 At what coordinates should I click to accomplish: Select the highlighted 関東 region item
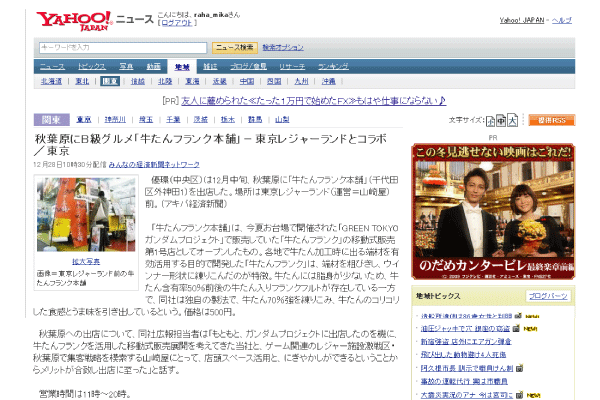(110, 81)
